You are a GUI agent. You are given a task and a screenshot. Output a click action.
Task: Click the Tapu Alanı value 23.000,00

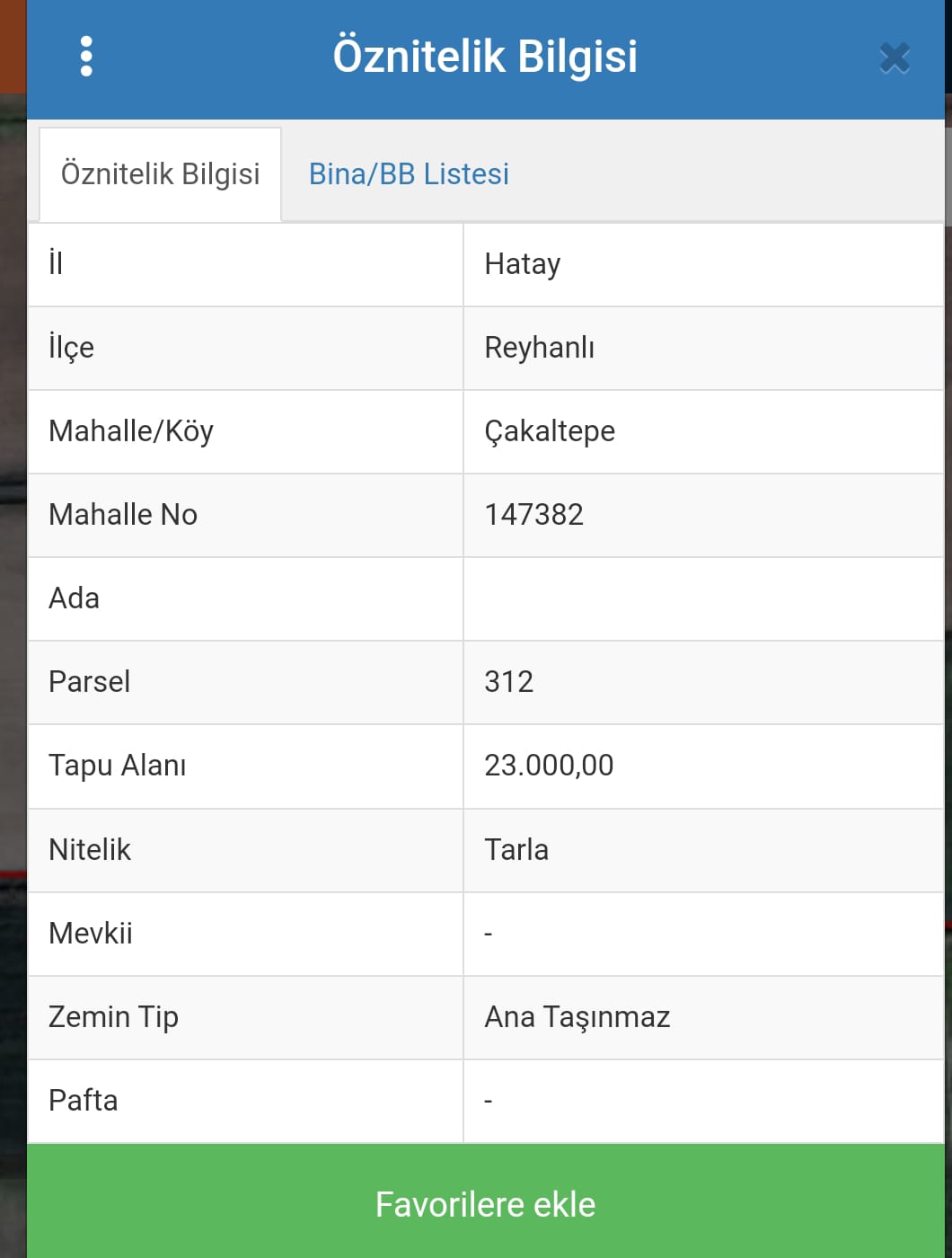[x=549, y=766]
